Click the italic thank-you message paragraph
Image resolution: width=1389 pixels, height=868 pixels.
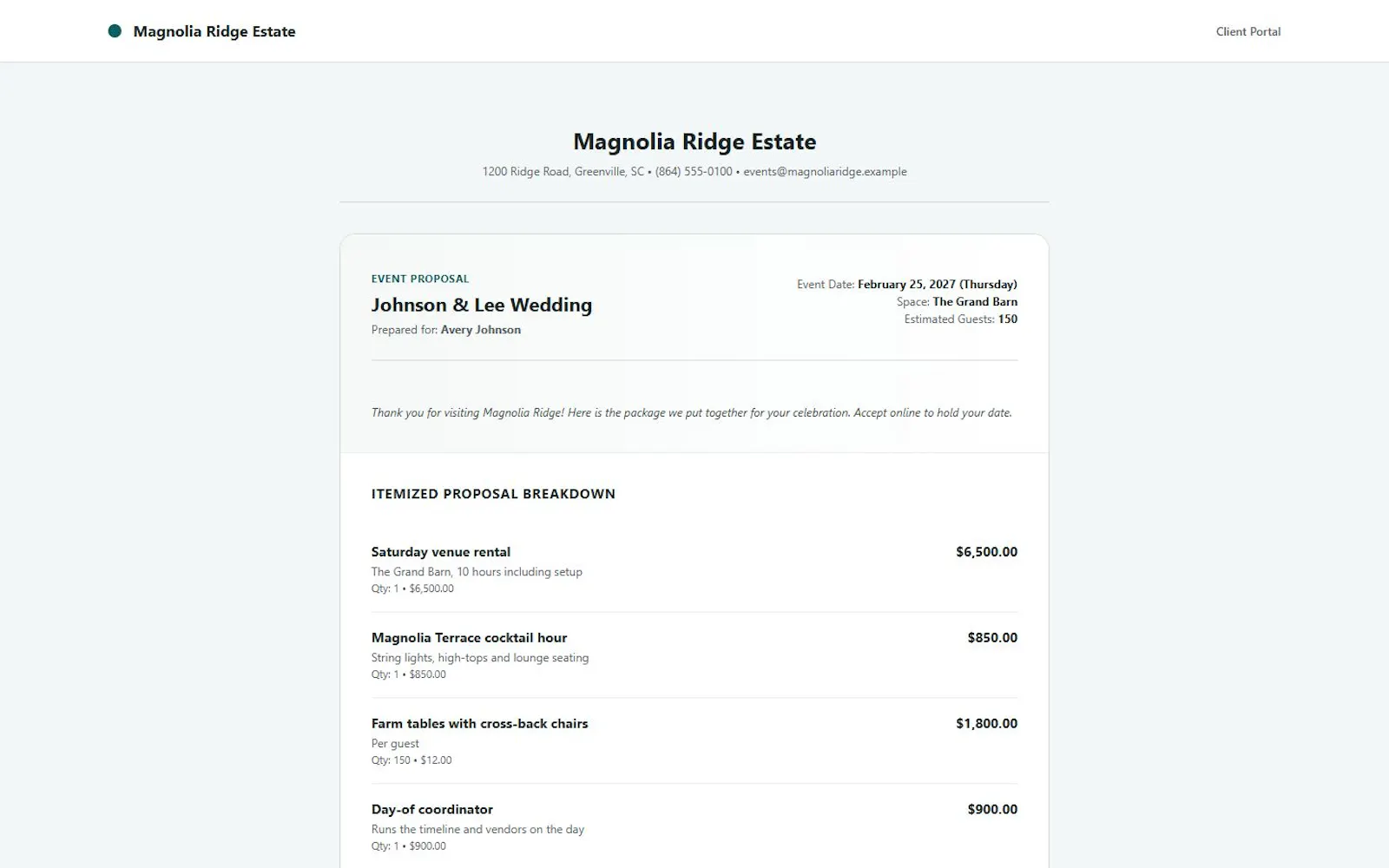click(692, 412)
